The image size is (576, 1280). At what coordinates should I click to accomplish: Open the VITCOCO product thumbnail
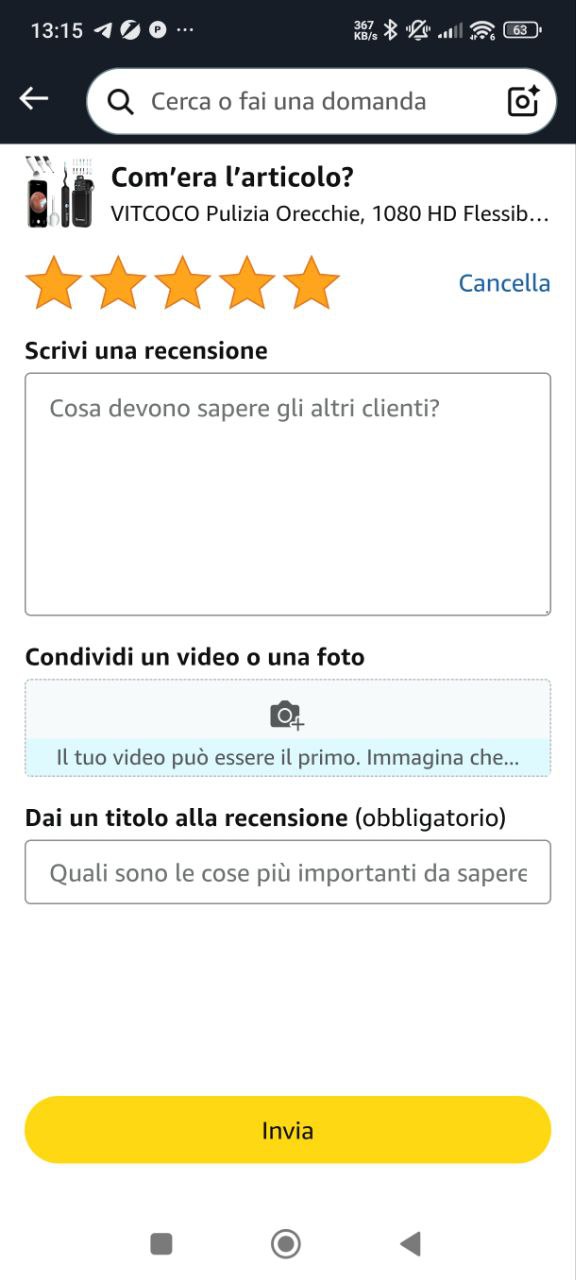pos(60,192)
